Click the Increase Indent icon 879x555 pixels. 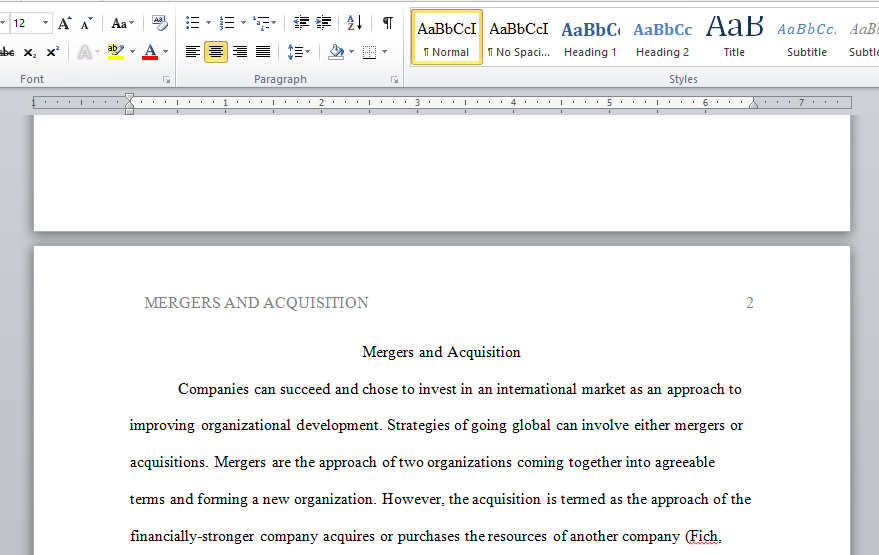(x=323, y=23)
